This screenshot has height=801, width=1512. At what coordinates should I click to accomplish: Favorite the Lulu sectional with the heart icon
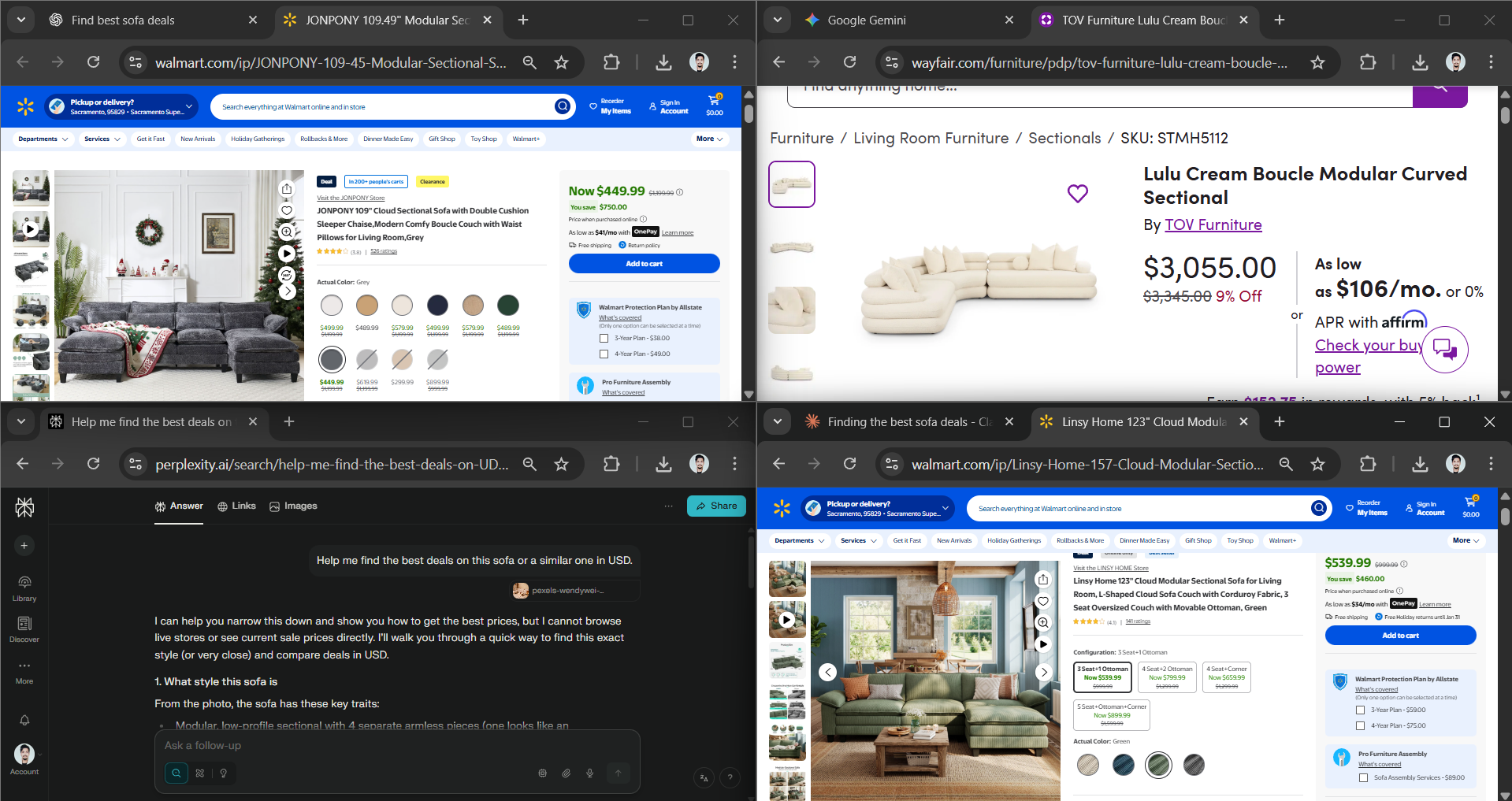coord(1077,193)
